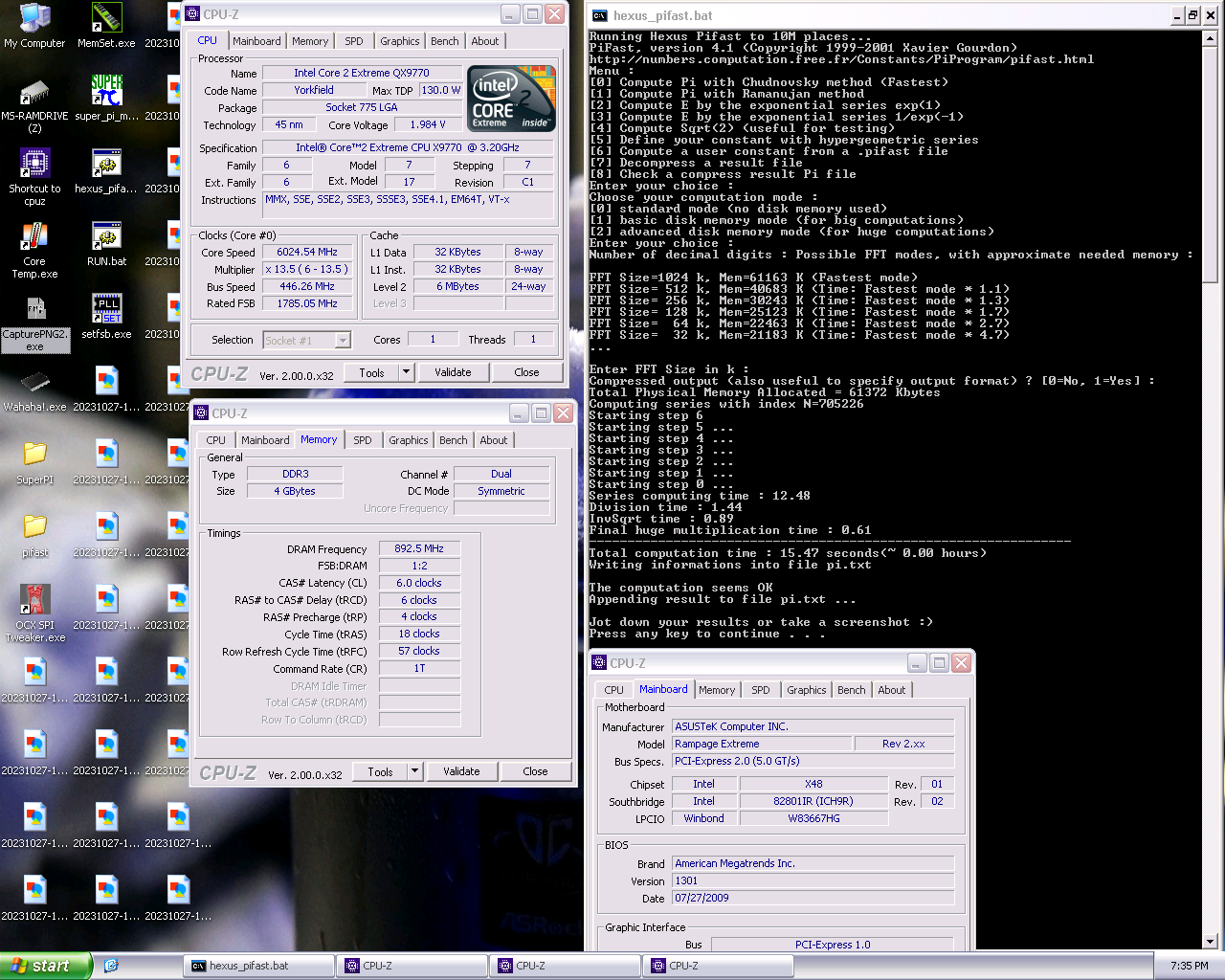Open SPD tab in Memory CPU-Z window
This screenshot has width=1225, height=980.
[363, 440]
